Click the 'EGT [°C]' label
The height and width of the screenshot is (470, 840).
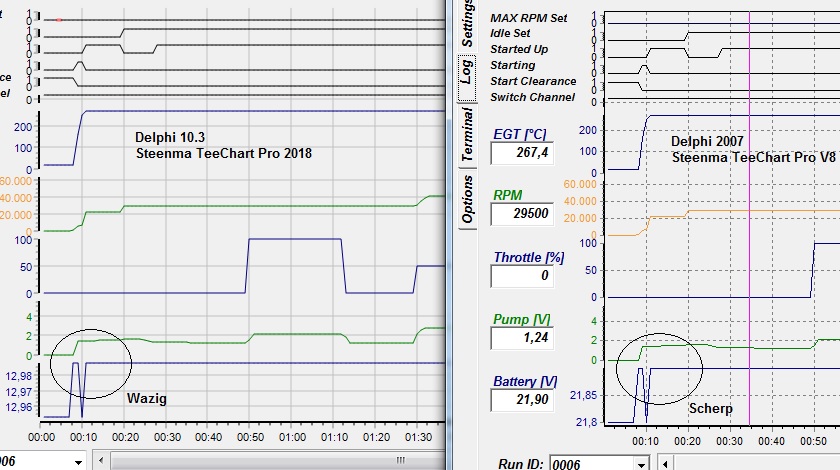(x=520, y=134)
